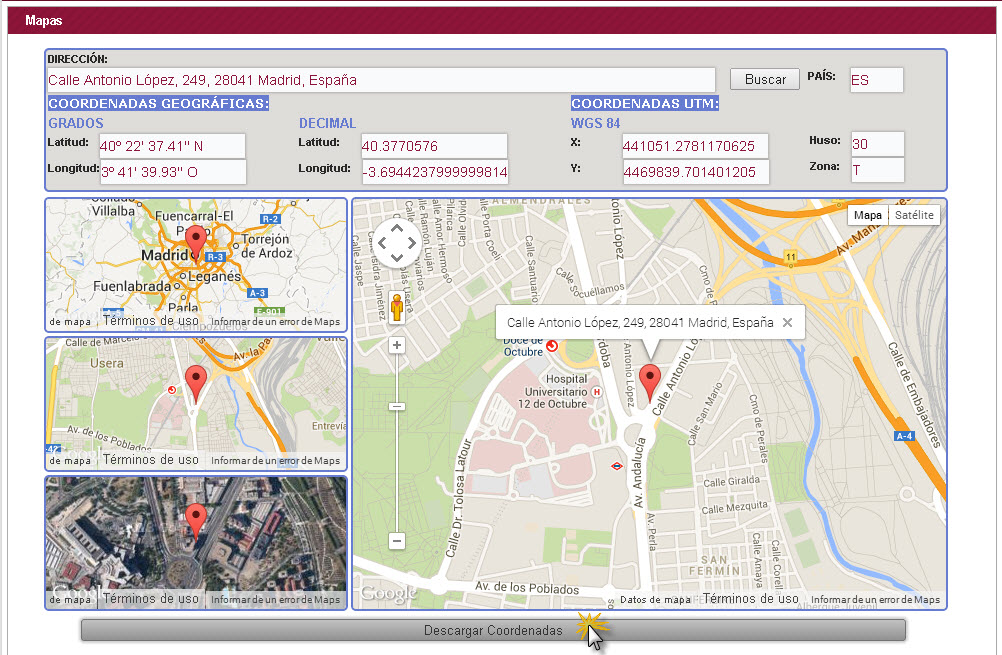Screen dimensions: 1002x655
Task: Click the Longitud degrees field
Action: coord(173,172)
